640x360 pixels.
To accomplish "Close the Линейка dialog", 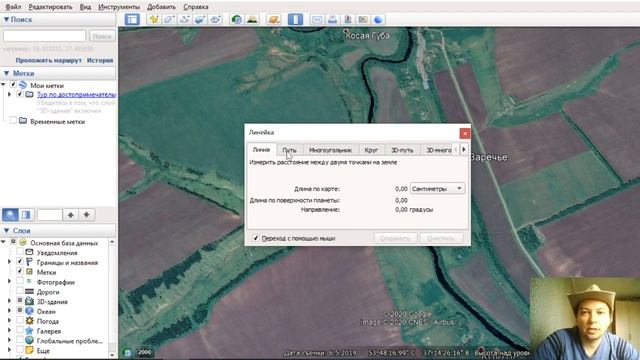I will [x=464, y=133].
